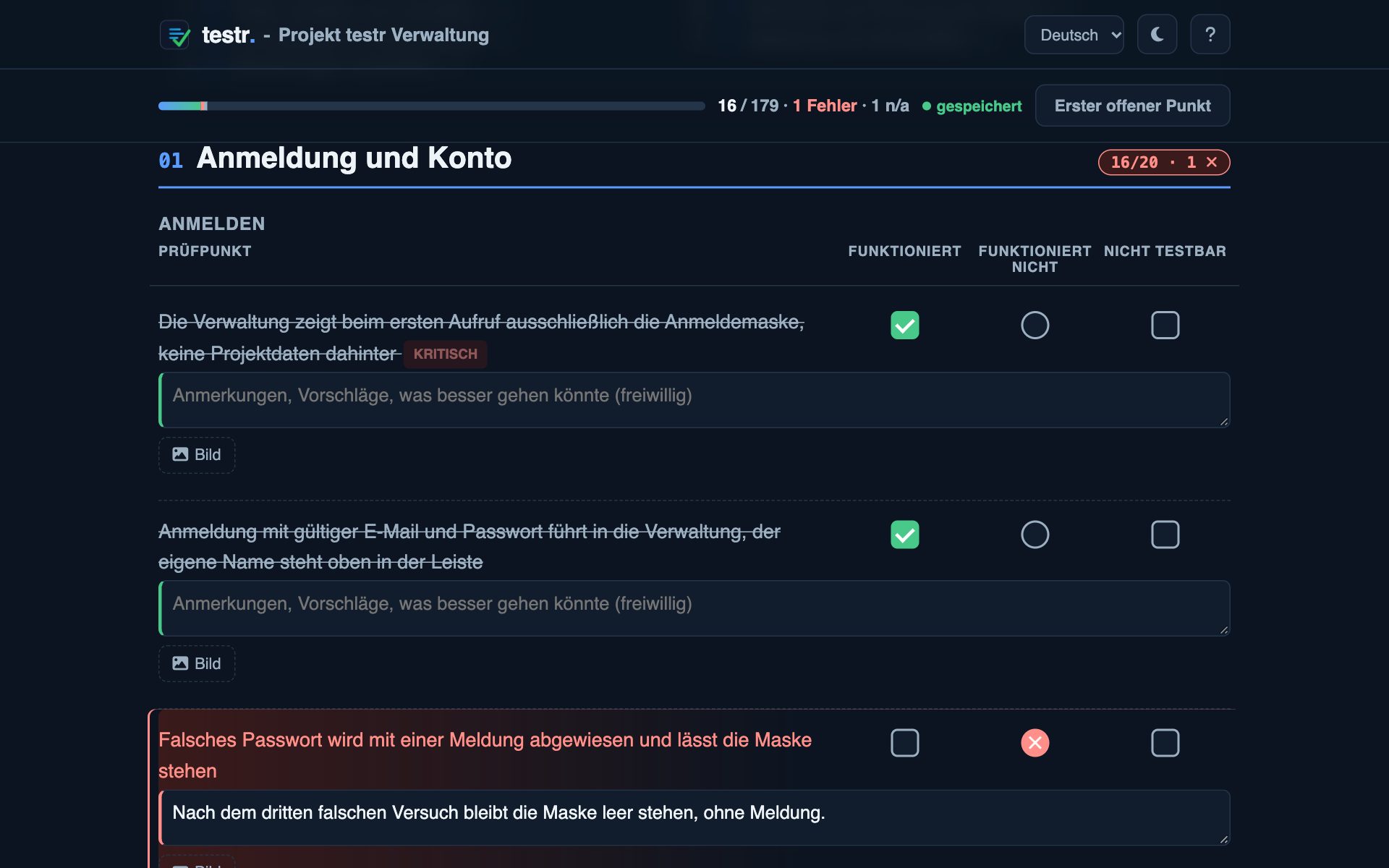Select Funktioniert nicht for gültiger E-Mail item
1389x868 pixels.
(x=1035, y=535)
